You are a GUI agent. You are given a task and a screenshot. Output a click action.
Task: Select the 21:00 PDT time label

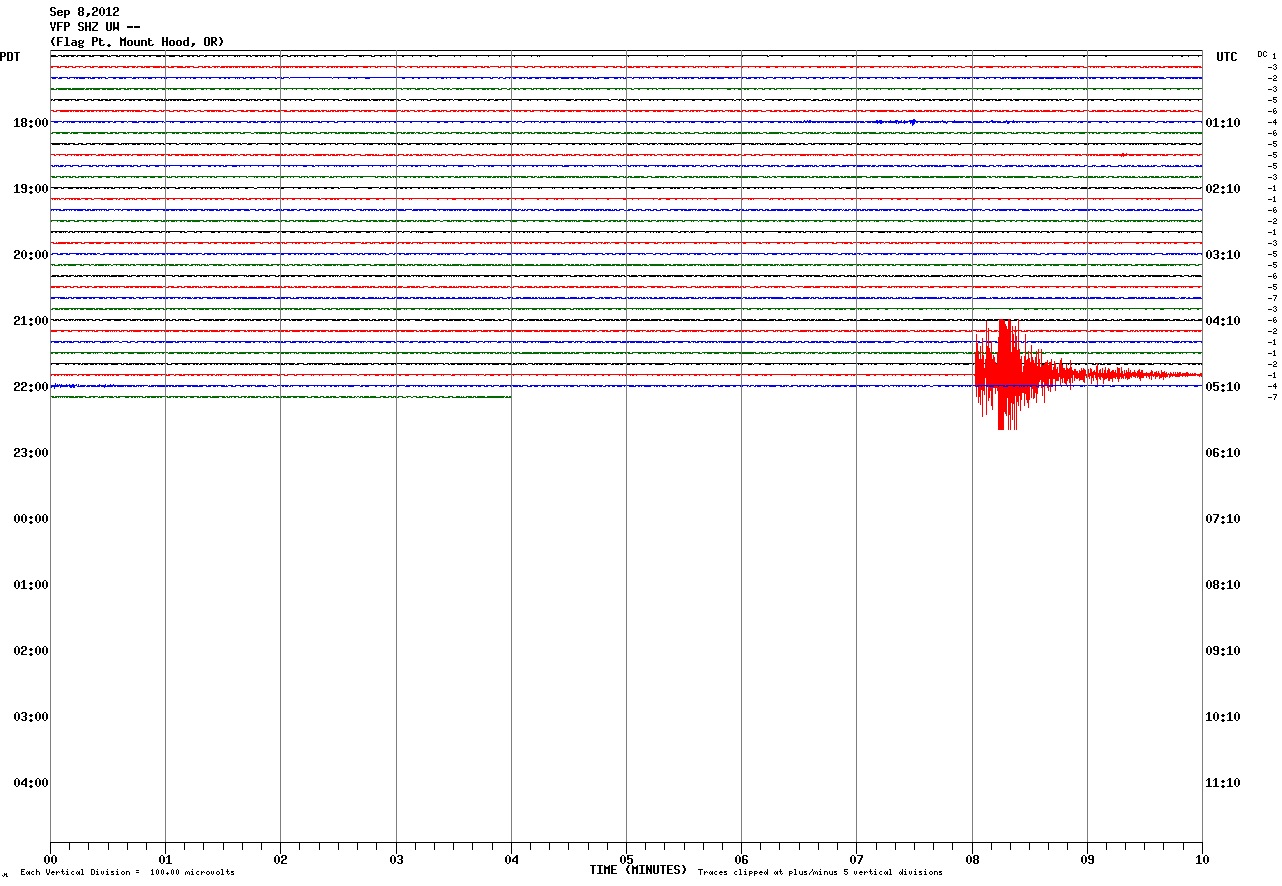(x=30, y=321)
